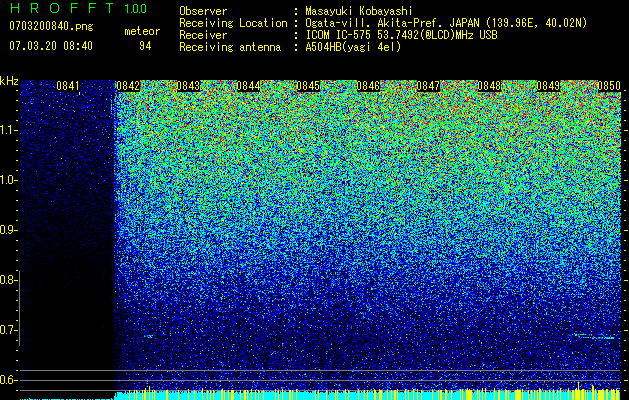This screenshot has height=400, width=629.
Task: Click the 0849 time marker
Action: 548,86
